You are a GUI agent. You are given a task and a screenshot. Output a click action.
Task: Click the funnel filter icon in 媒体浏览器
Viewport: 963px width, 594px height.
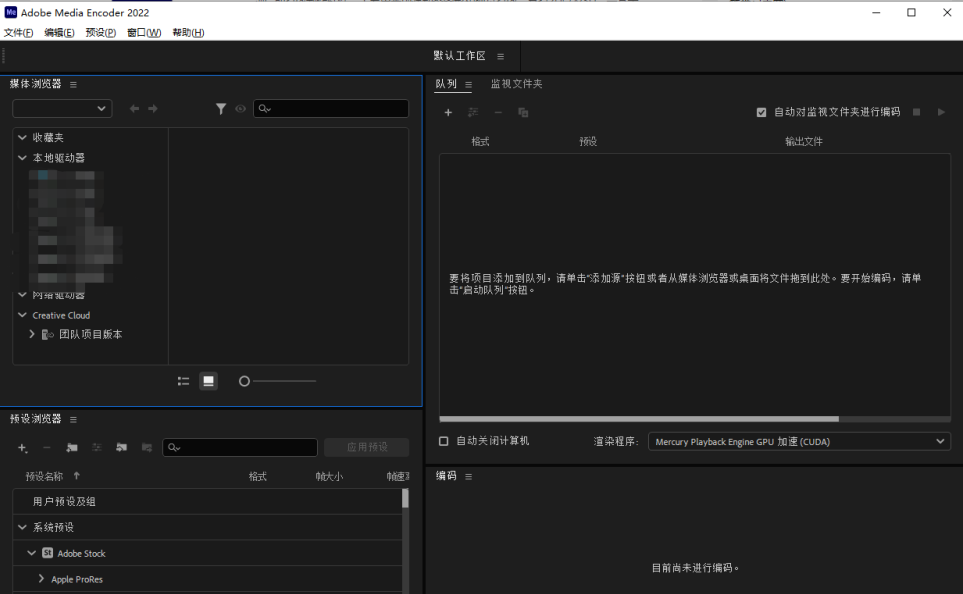pyautogui.click(x=221, y=109)
